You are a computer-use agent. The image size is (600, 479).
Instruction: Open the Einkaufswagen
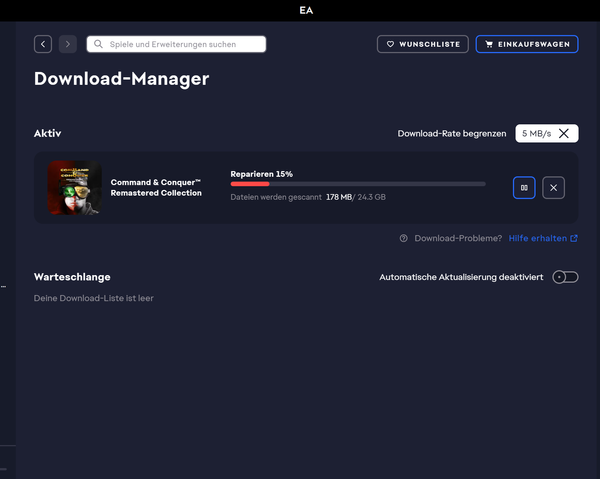[x=527, y=44]
